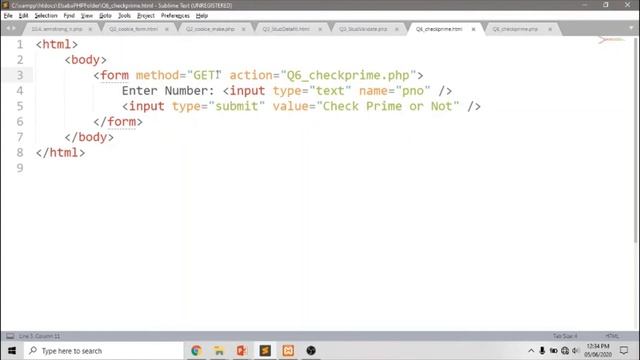Switch to the Q2_cookie_form.html tab
Screen dimensions: 640x360
pyautogui.click(x=133, y=29)
